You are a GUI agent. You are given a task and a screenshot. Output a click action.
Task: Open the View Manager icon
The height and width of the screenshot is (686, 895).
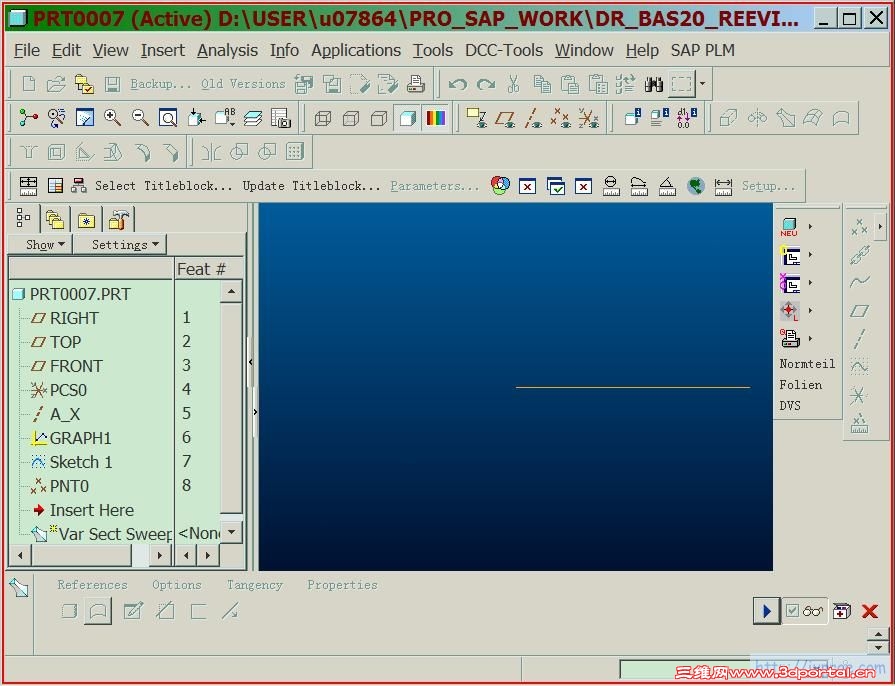(280, 118)
